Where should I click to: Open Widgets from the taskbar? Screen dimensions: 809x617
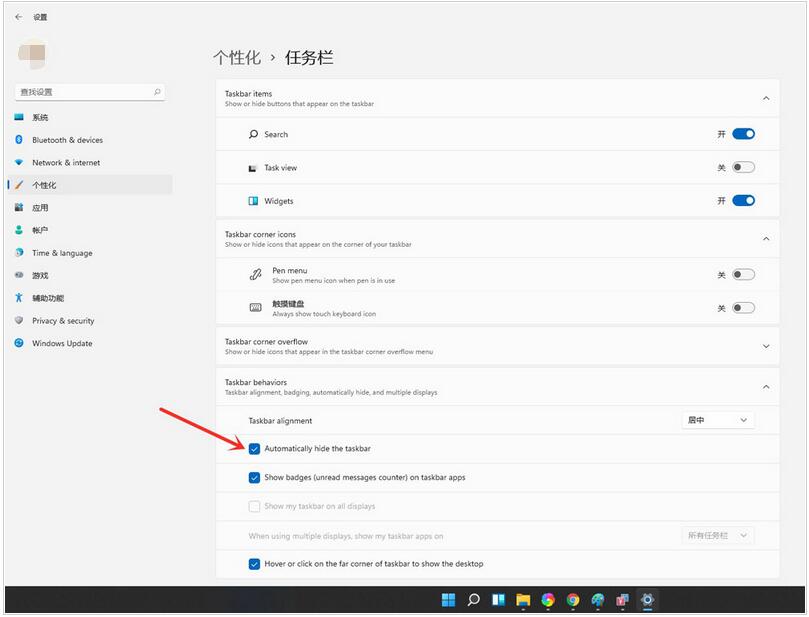[x=498, y=600]
